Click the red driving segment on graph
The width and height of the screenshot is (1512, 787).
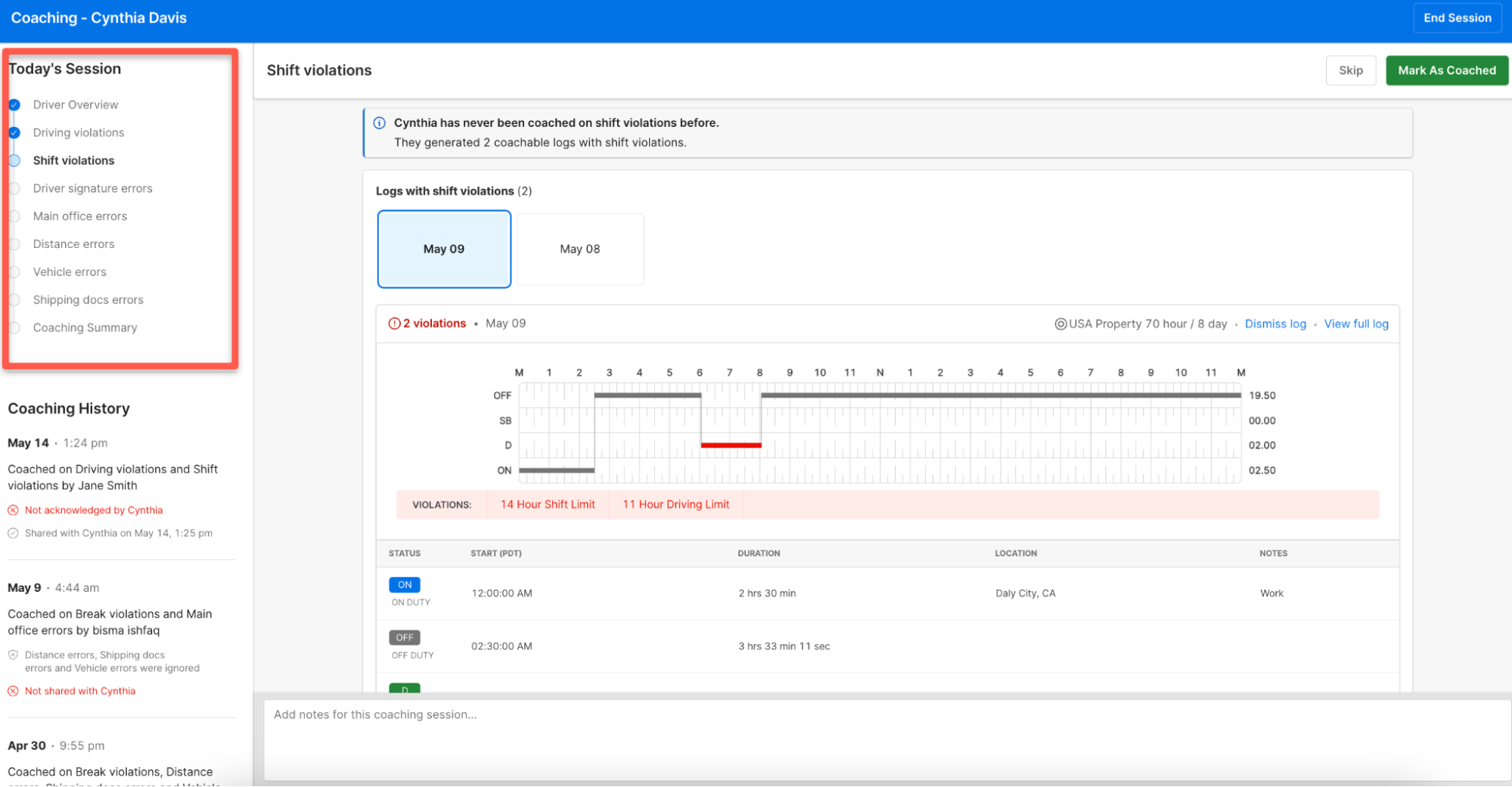[x=731, y=446]
